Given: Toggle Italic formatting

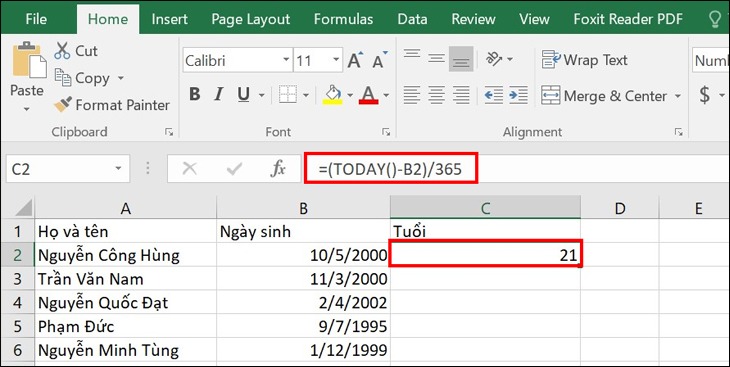Looking at the screenshot, I should [x=218, y=95].
